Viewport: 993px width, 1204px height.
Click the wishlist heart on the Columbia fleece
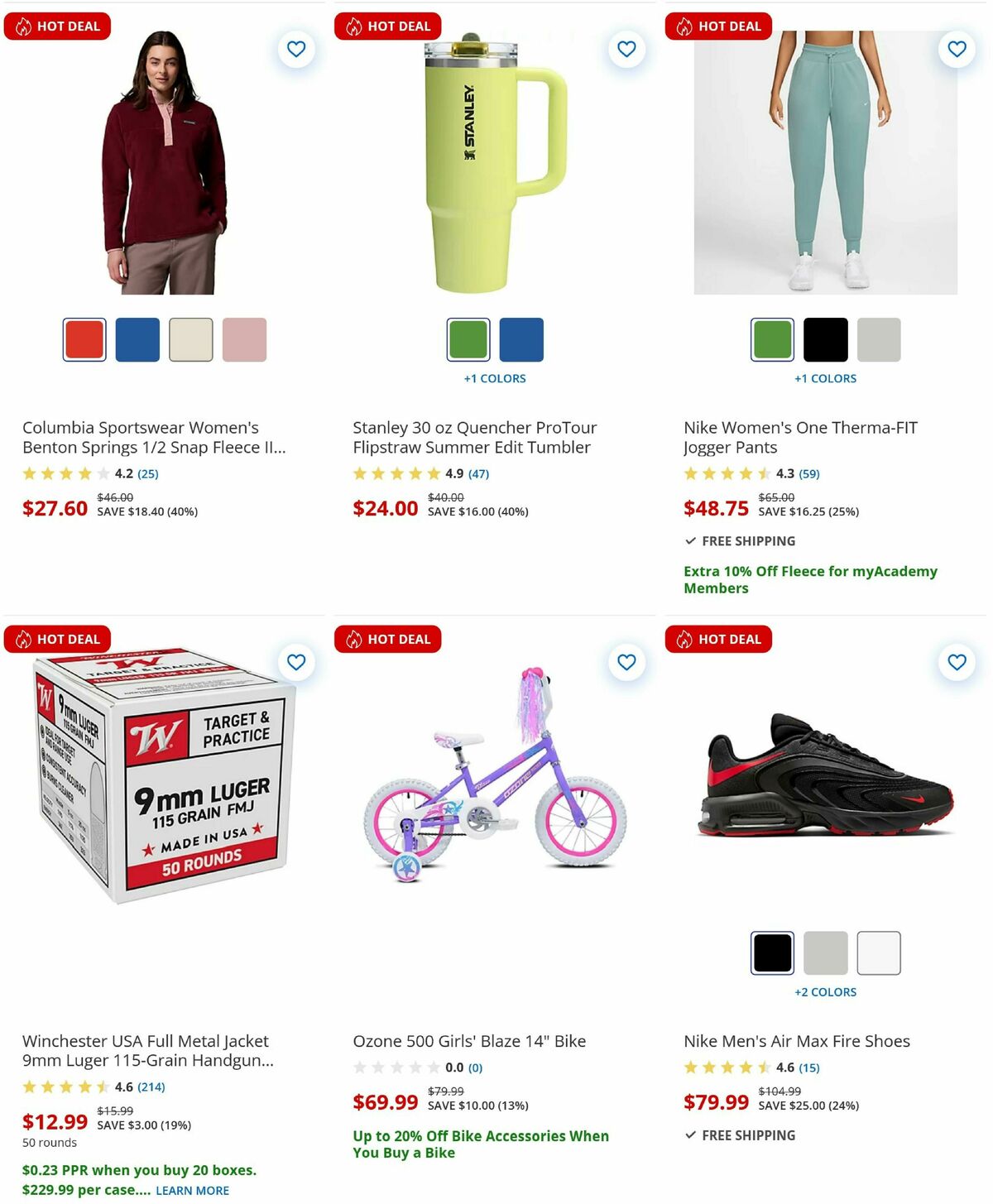[296, 49]
